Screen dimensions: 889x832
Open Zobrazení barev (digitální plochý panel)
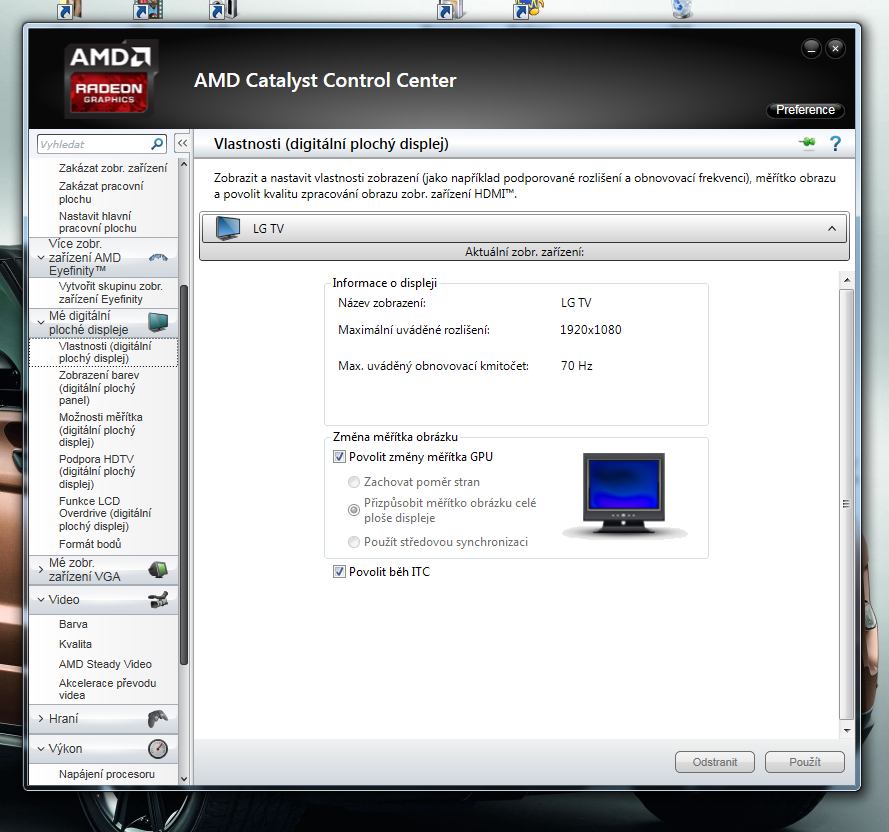(99, 387)
